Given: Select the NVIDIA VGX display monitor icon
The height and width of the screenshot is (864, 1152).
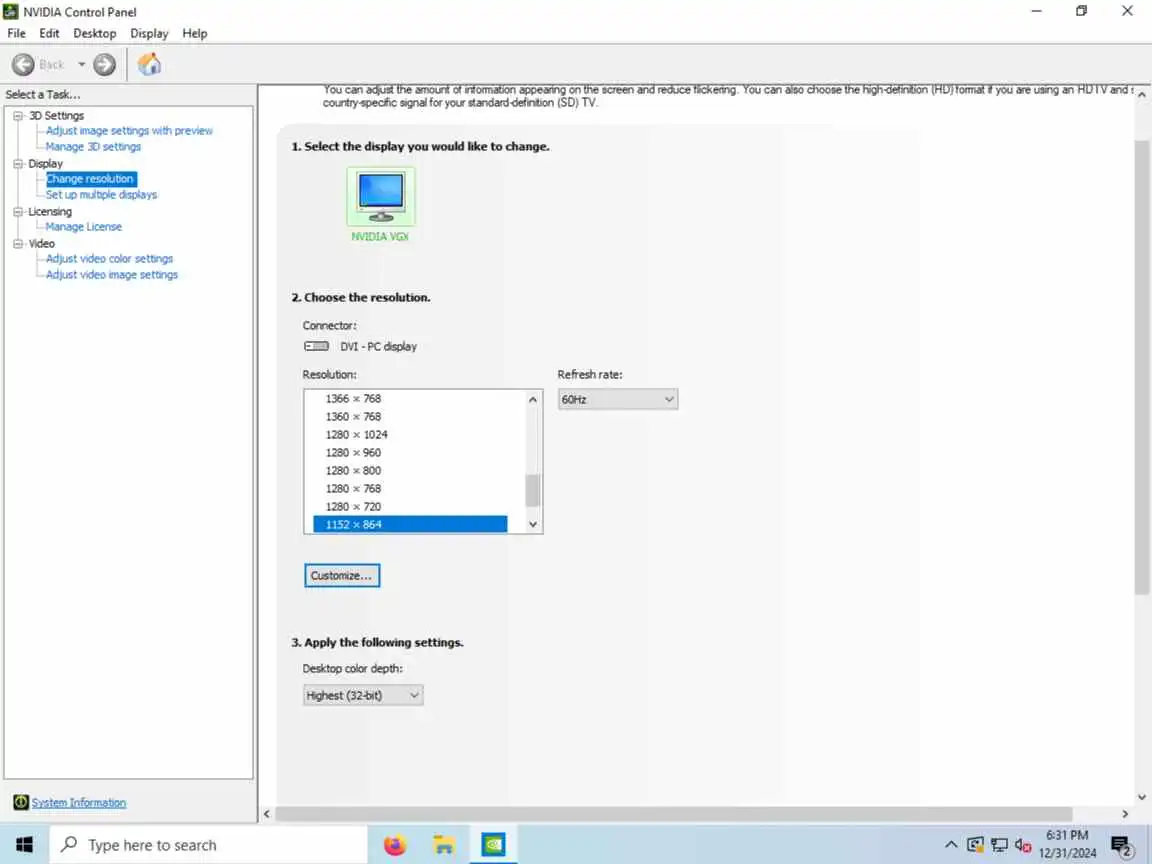Looking at the screenshot, I should 381,195.
